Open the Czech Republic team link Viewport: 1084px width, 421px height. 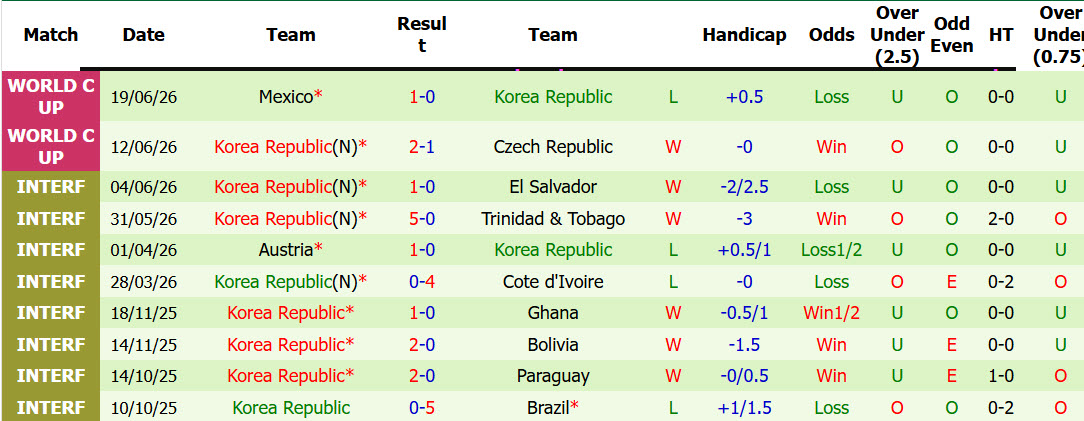coord(553,147)
